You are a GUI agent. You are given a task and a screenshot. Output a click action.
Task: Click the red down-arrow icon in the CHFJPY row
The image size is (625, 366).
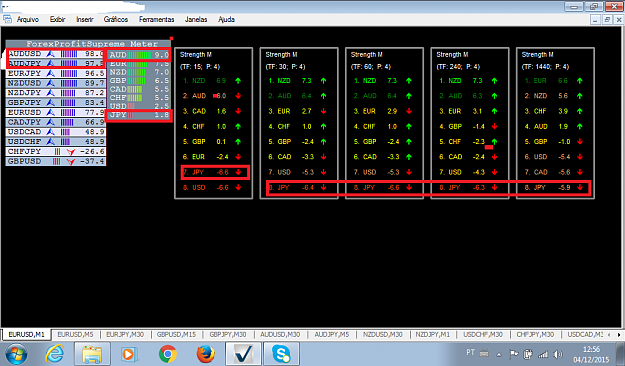(x=71, y=152)
